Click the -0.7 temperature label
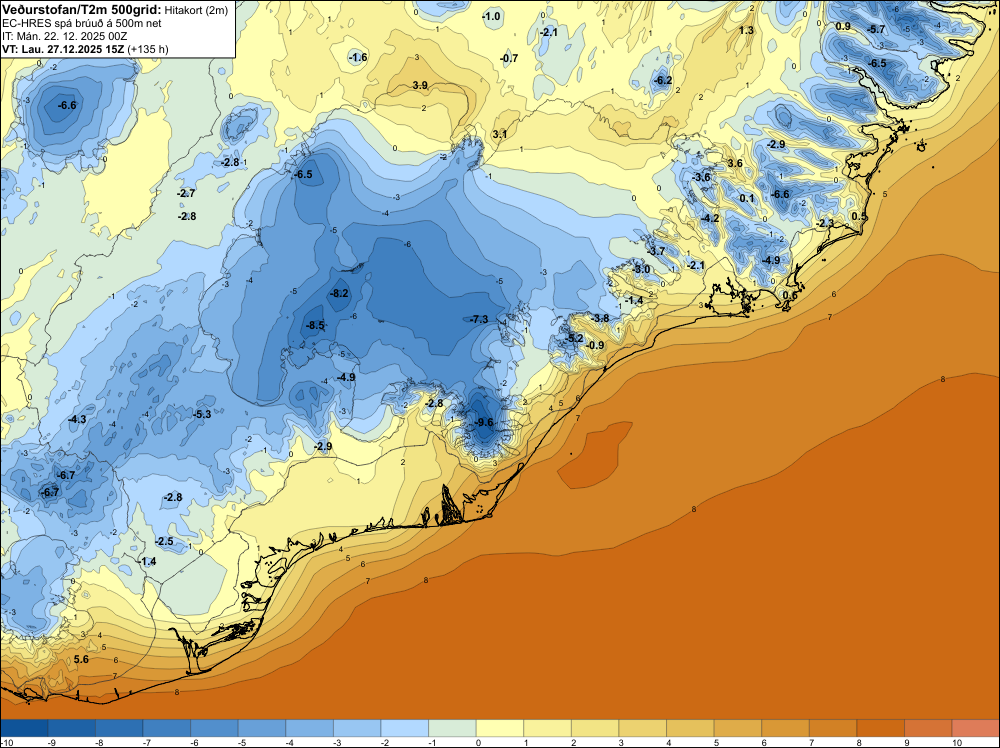This screenshot has width=1000, height=748. (x=509, y=58)
